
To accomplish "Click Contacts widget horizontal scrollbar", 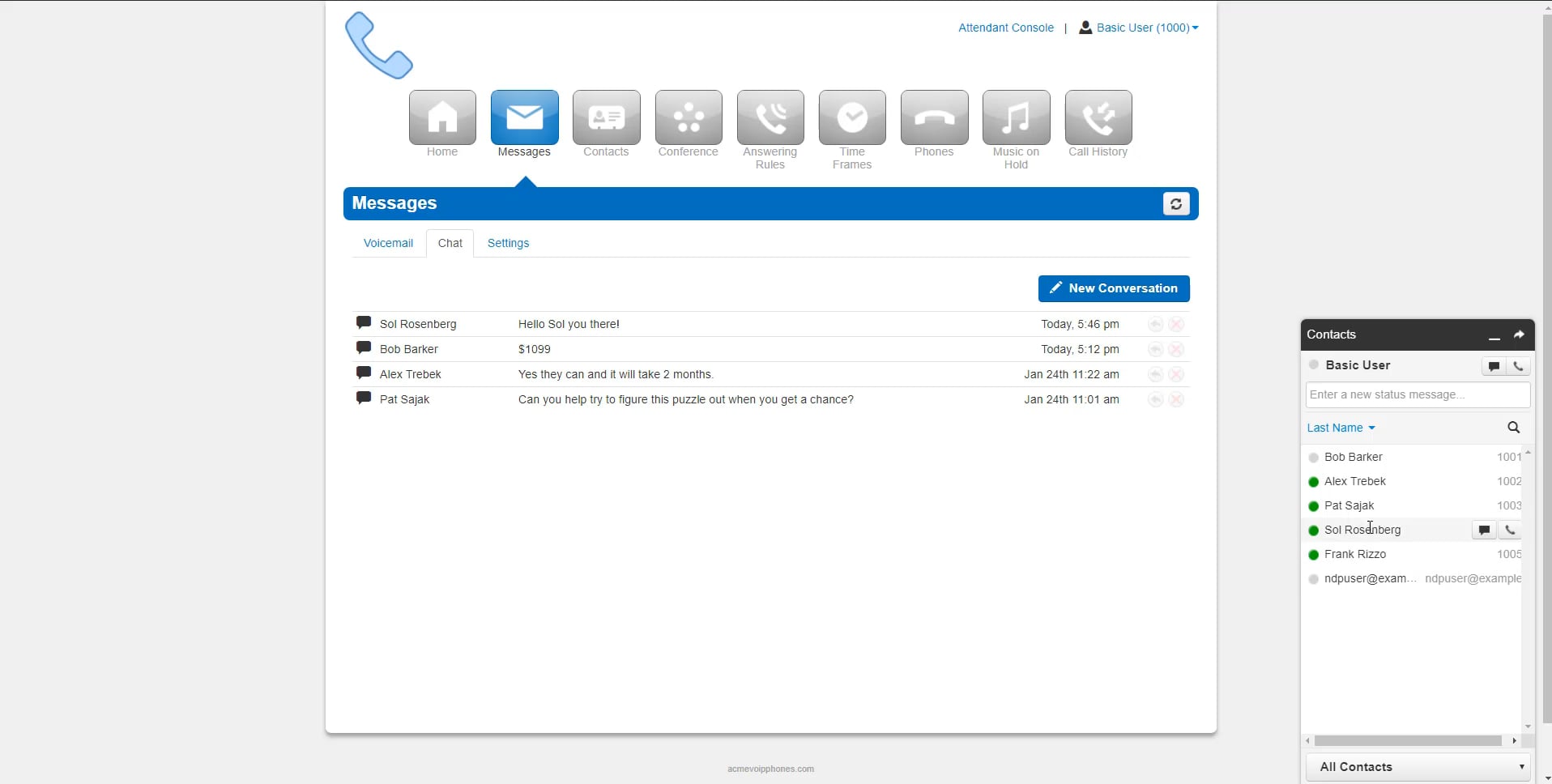I will [x=1408, y=741].
